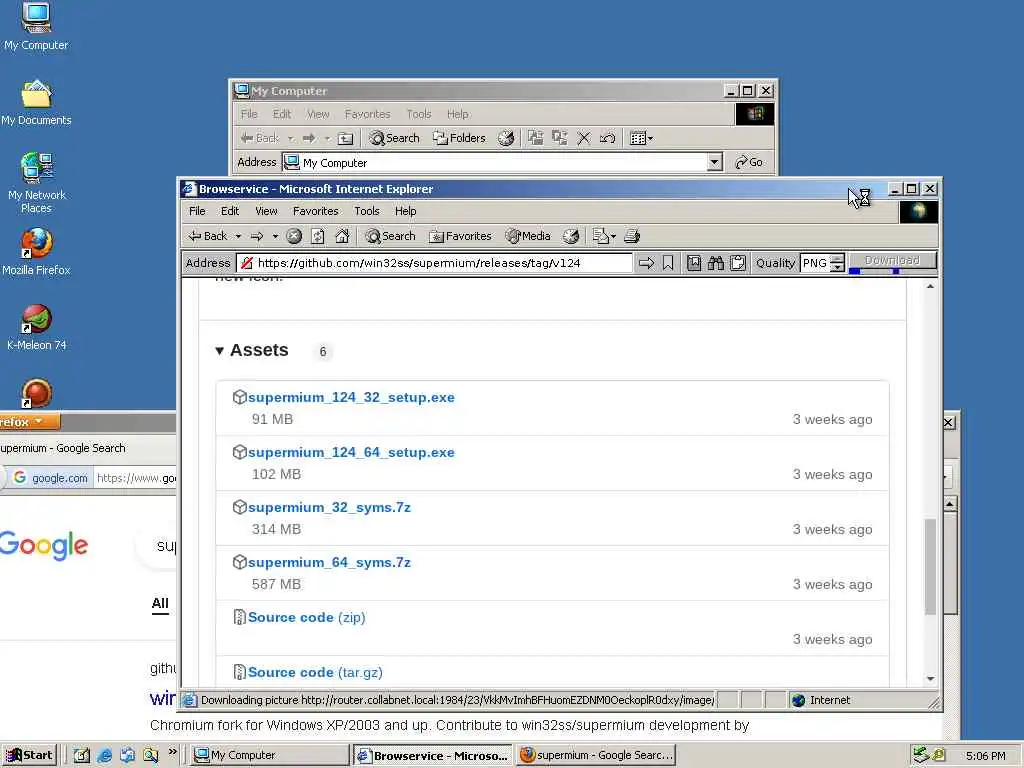This screenshot has height=768, width=1024.
Task: Click Media in Browservice toolbar
Action: click(x=528, y=236)
